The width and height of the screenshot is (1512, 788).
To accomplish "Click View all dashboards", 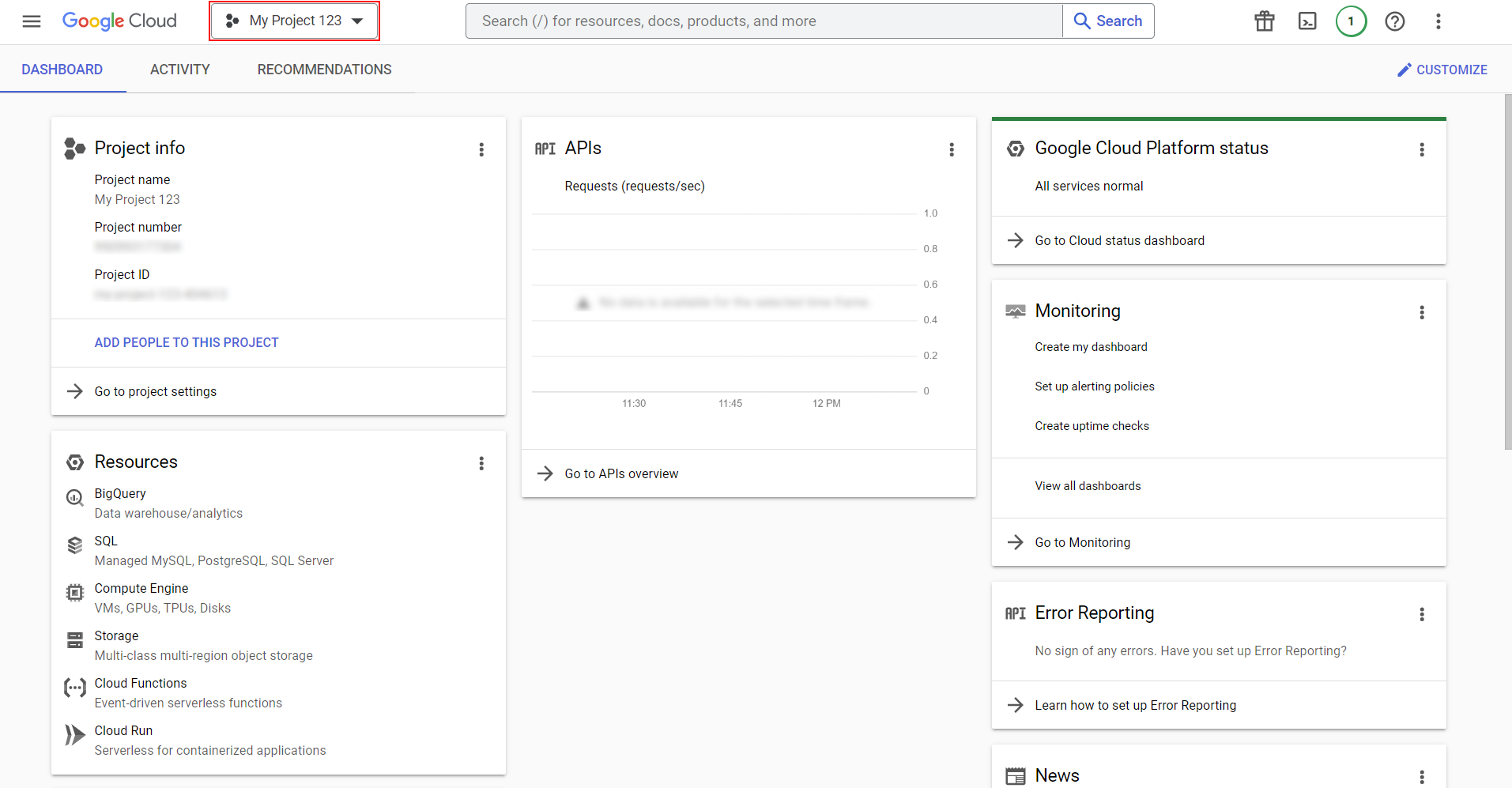I will pos(1088,486).
